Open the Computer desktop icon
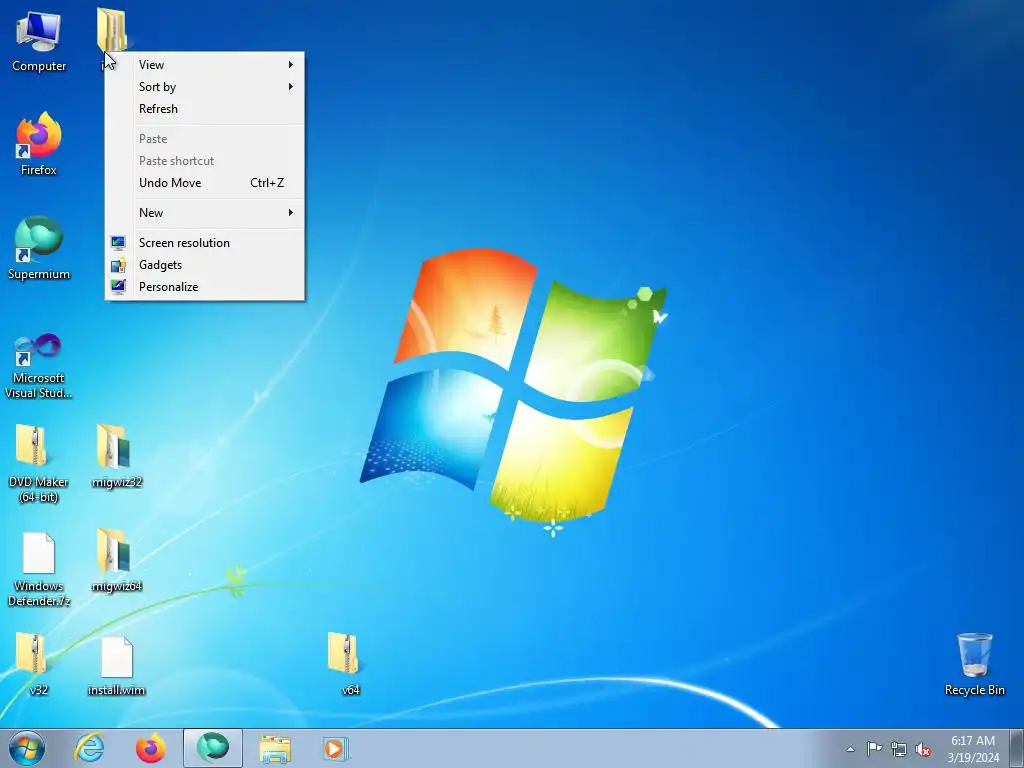The width and height of the screenshot is (1024, 768). pos(39,42)
